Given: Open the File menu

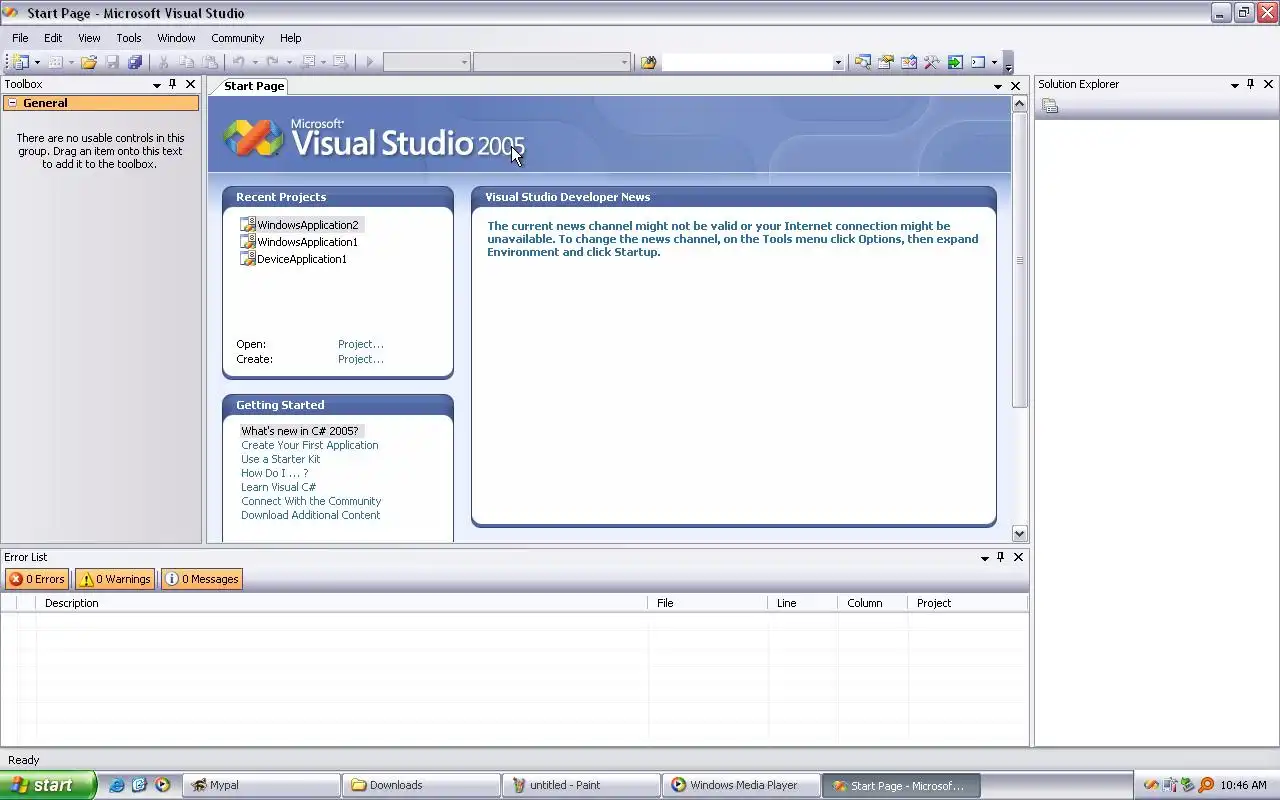Looking at the screenshot, I should click(20, 38).
